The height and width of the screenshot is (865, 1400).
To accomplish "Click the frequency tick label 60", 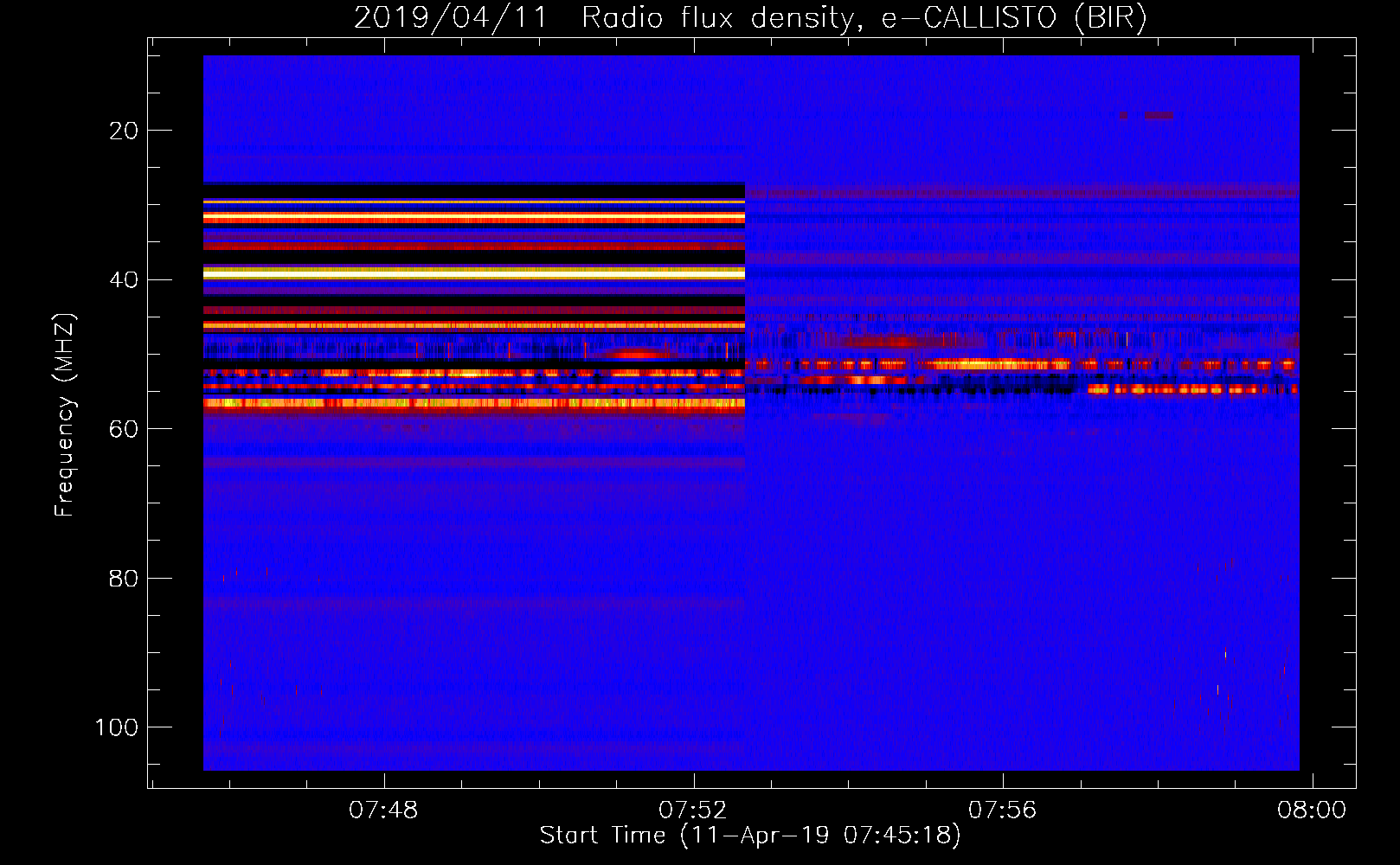I will [124, 429].
